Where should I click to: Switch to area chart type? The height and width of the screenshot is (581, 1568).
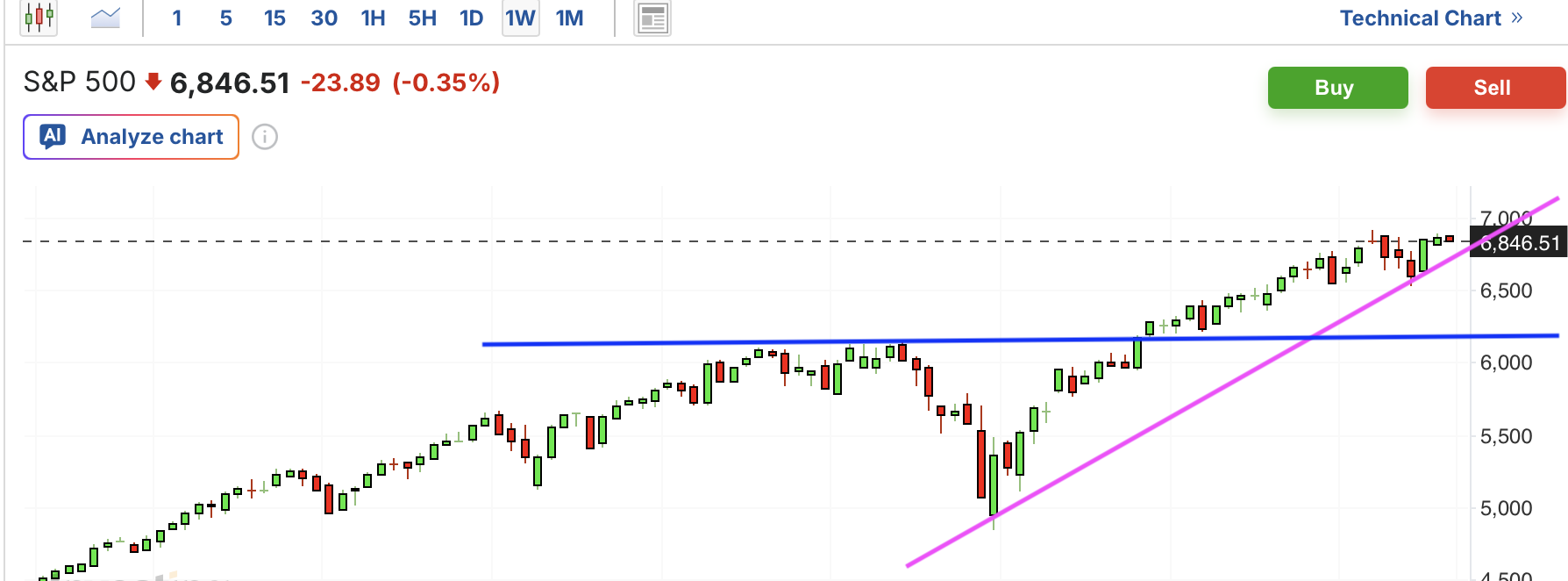(x=105, y=18)
